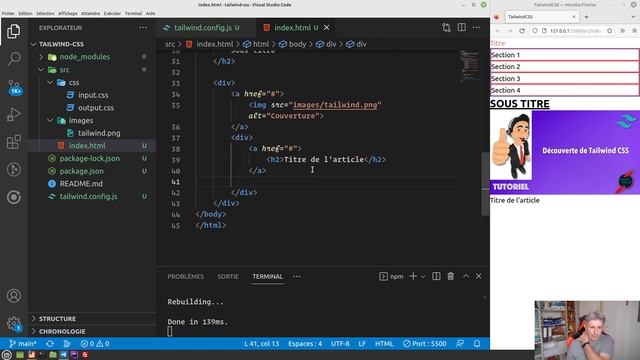Close the terminal panel
The width and height of the screenshot is (640, 360).
point(479,276)
